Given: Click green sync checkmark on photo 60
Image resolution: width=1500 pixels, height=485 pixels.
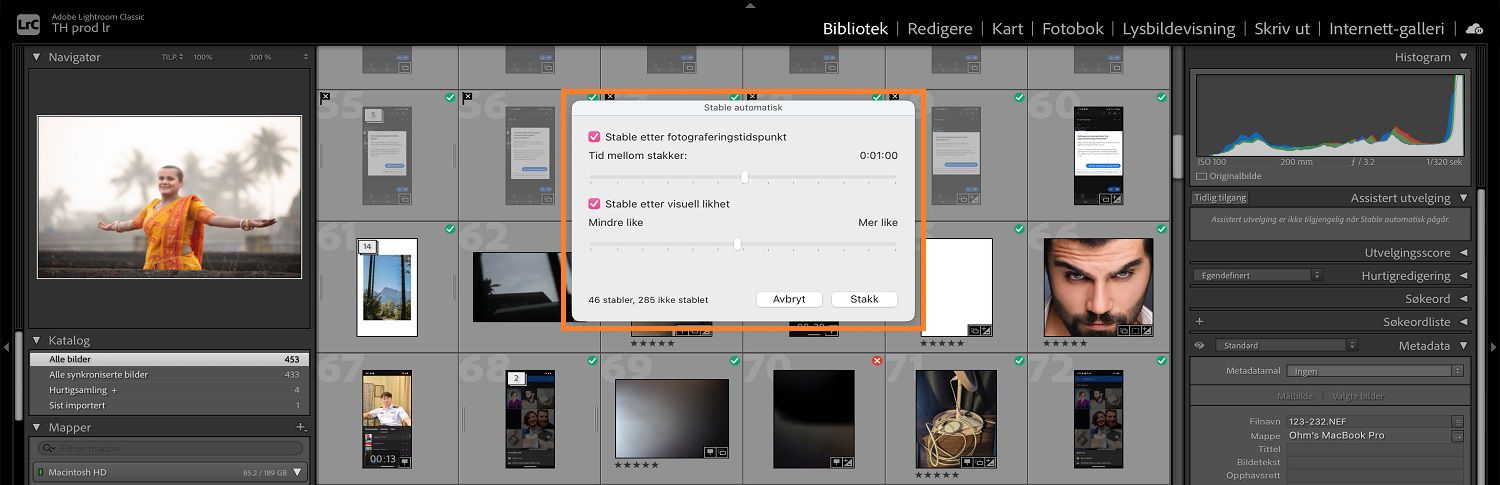Looking at the screenshot, I should (x=1161, y=97).
